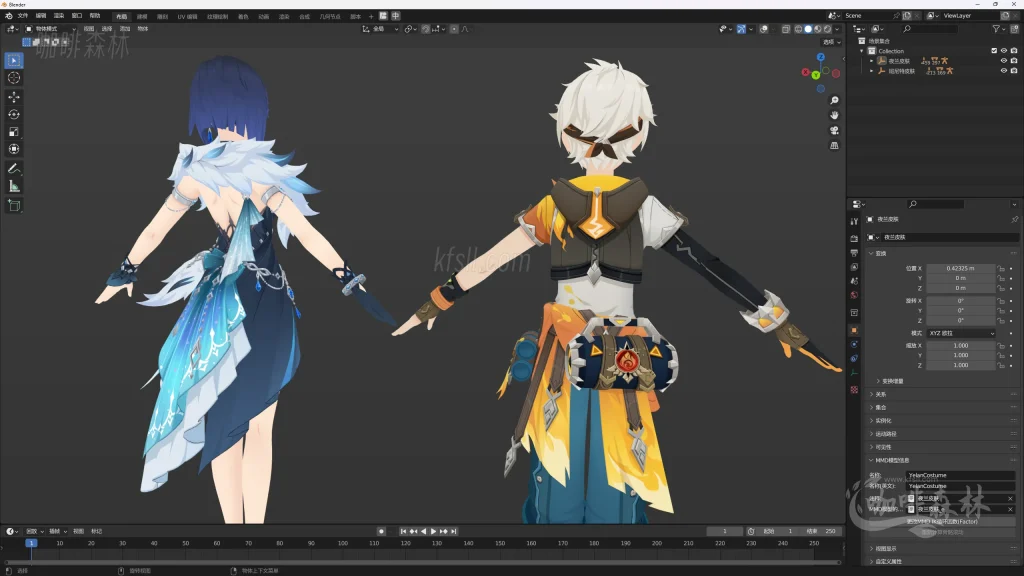Open the 添加 Add menu in viewport header
The width and height of the screenshot is (1024, 576).
[x=125, y=29]
